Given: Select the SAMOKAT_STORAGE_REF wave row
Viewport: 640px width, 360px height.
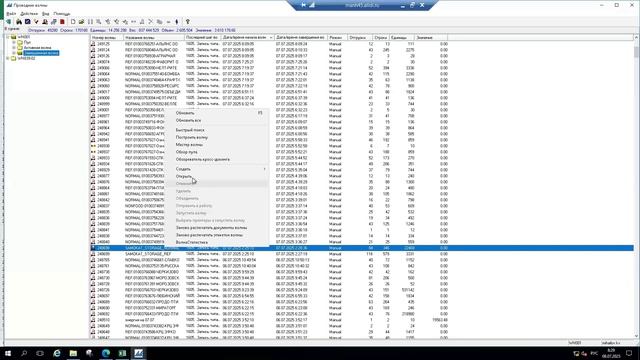Looking at the screenshot, I should (x=362, y=254).
